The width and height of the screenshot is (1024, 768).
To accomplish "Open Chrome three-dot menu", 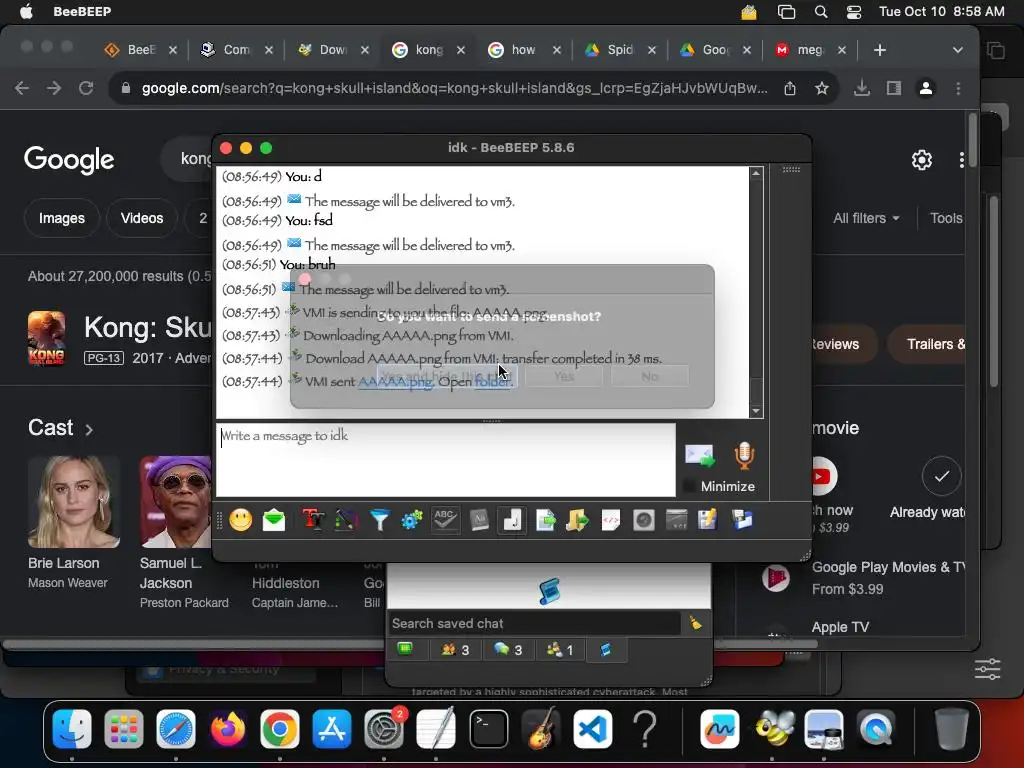I will pyautogui.click(x=958, y=88).
